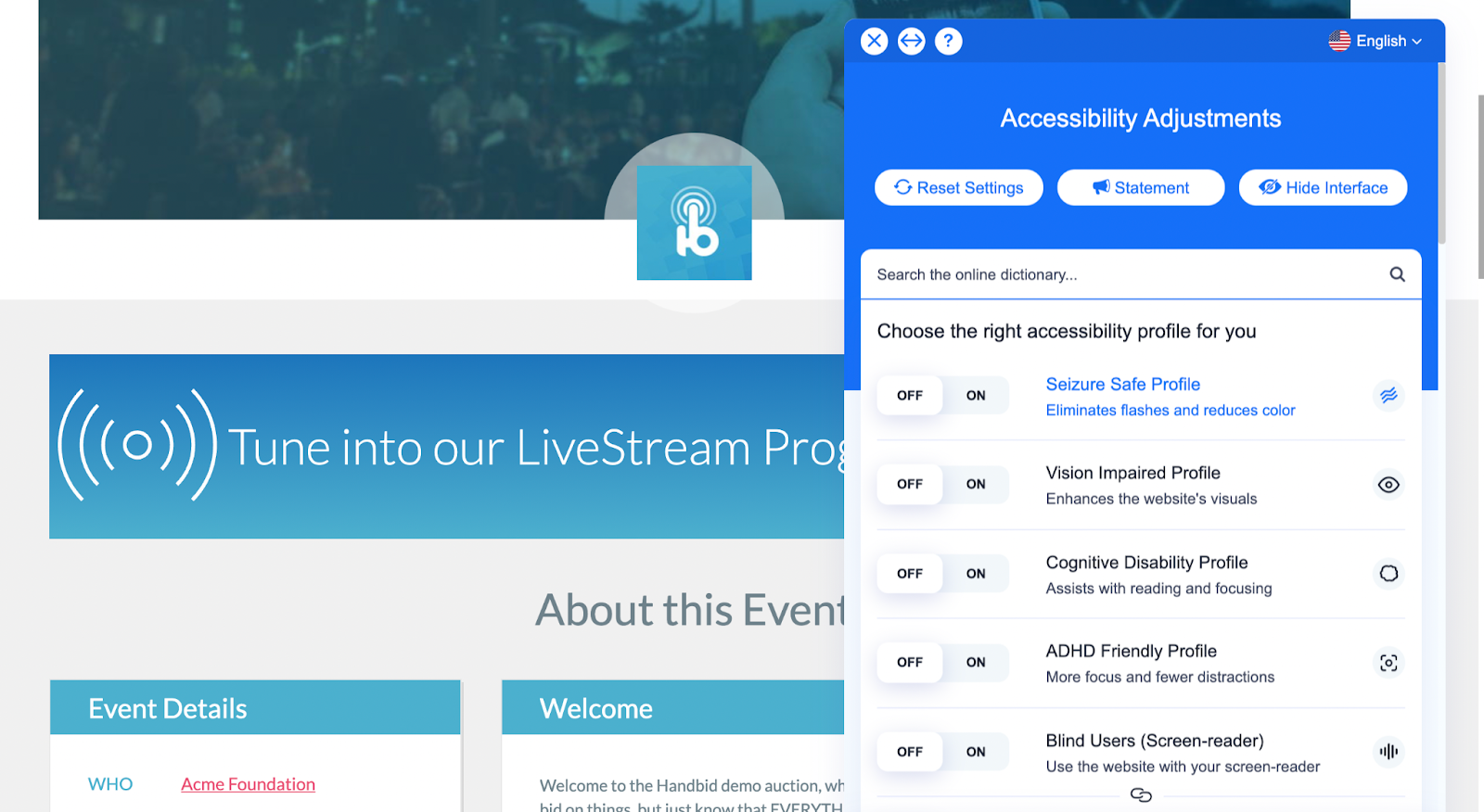Click the link icon at panel bottom
Viewport: 1484px width, 812px height.
[1141, 795]
